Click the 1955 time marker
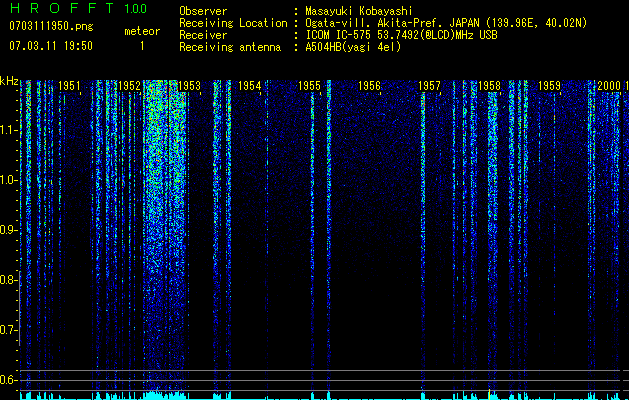 pos(309,85)
